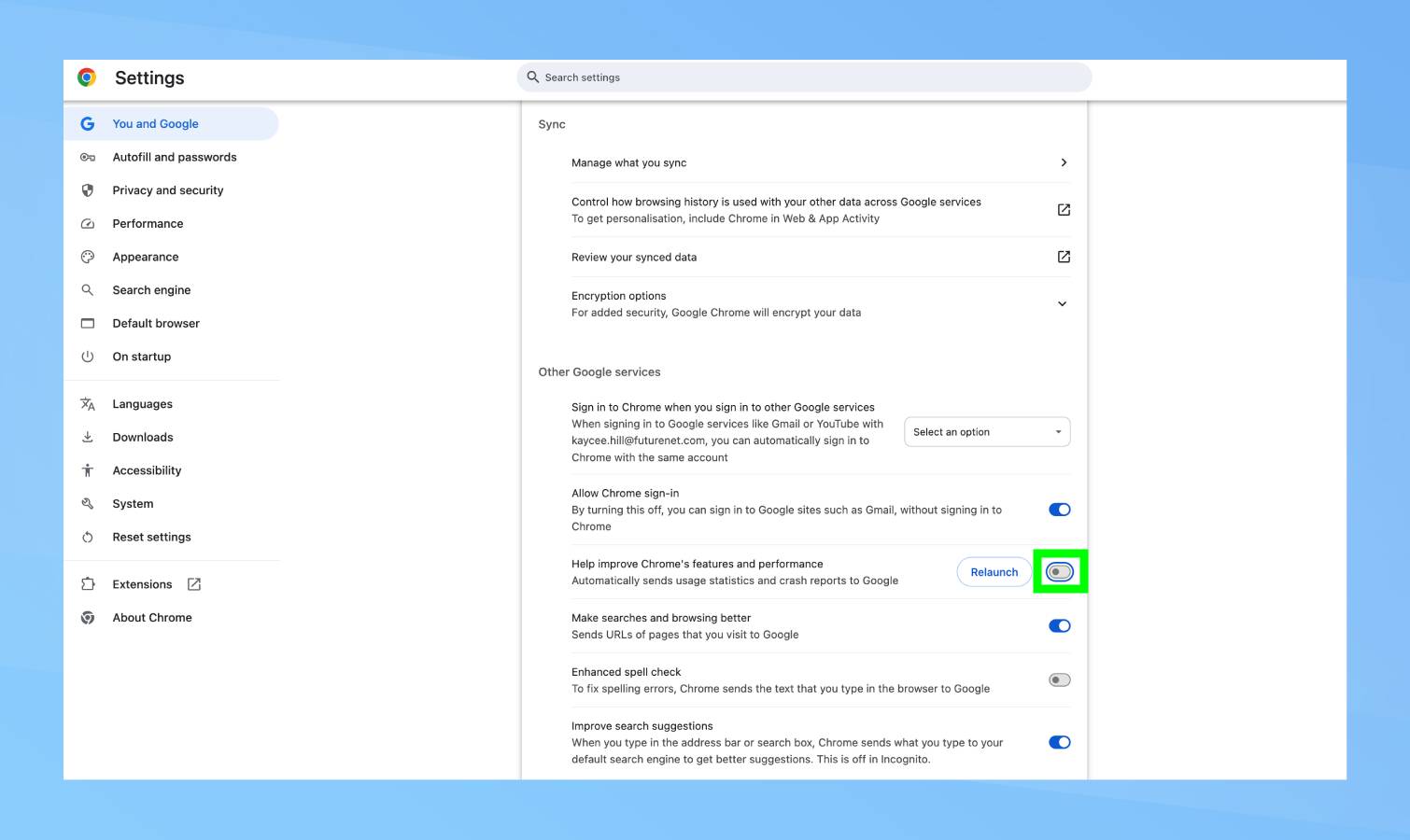This screenshot has height=840, width=1410.
Task: Click the Search settings input field
Action: point(803,77)
